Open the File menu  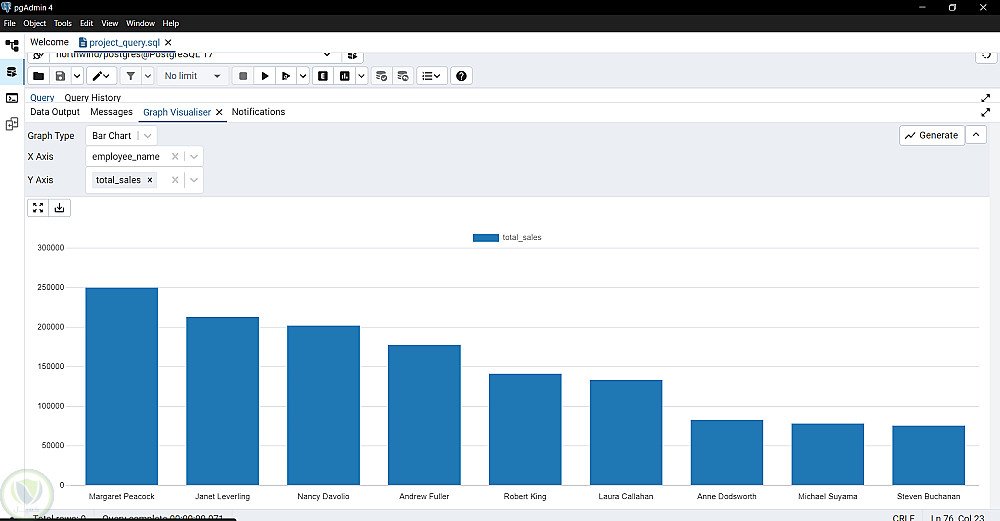click(10, 23)
